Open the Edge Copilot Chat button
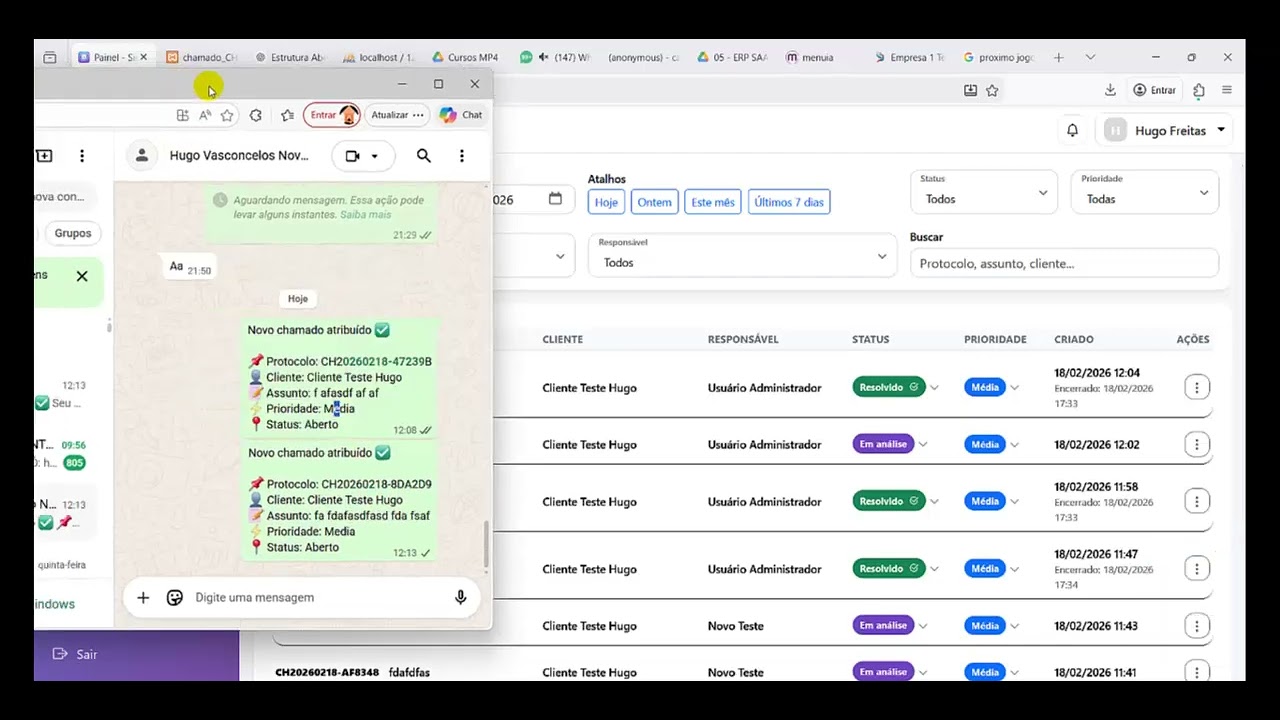1280x720 pixels. 461,115
